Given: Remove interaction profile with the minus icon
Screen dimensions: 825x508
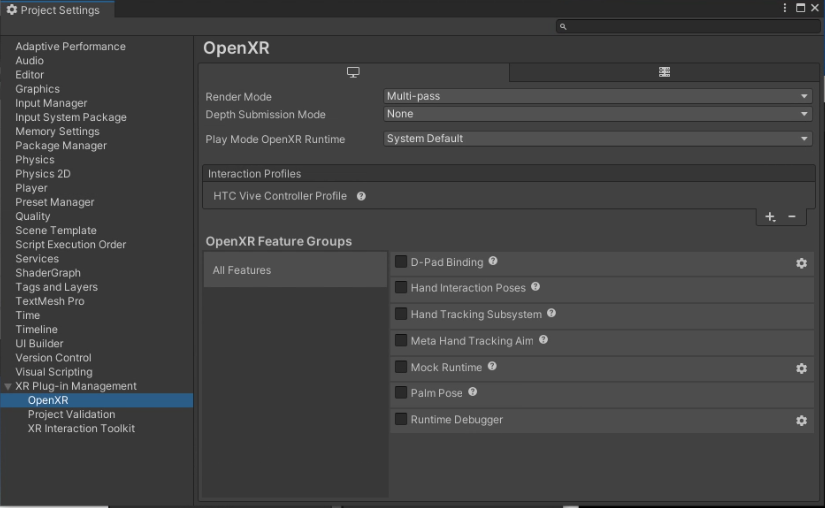Looking at the screenshot, I should (x=792, y=217).
